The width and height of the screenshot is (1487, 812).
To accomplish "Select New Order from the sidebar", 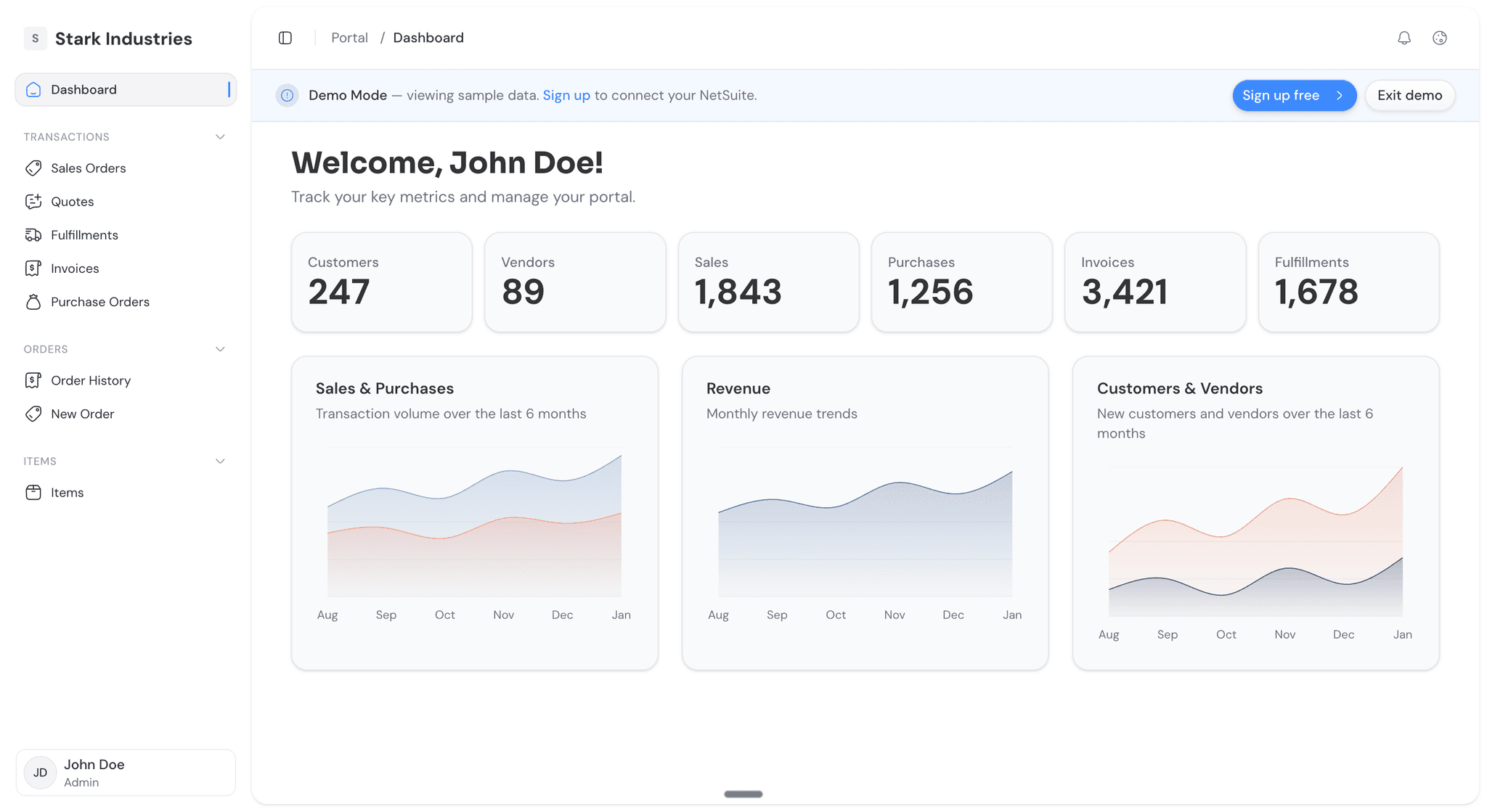I will pos(33,414).
